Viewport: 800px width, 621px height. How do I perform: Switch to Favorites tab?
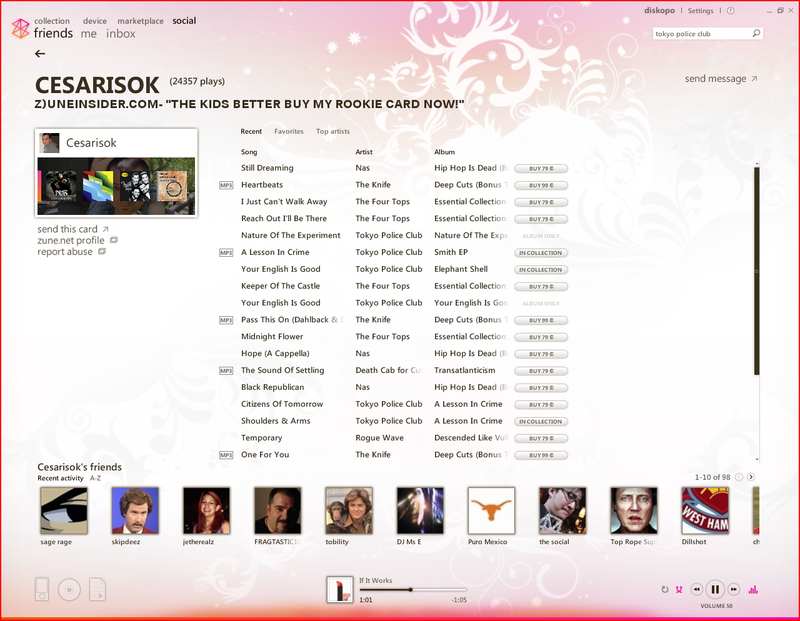click(x=289, y=131)
